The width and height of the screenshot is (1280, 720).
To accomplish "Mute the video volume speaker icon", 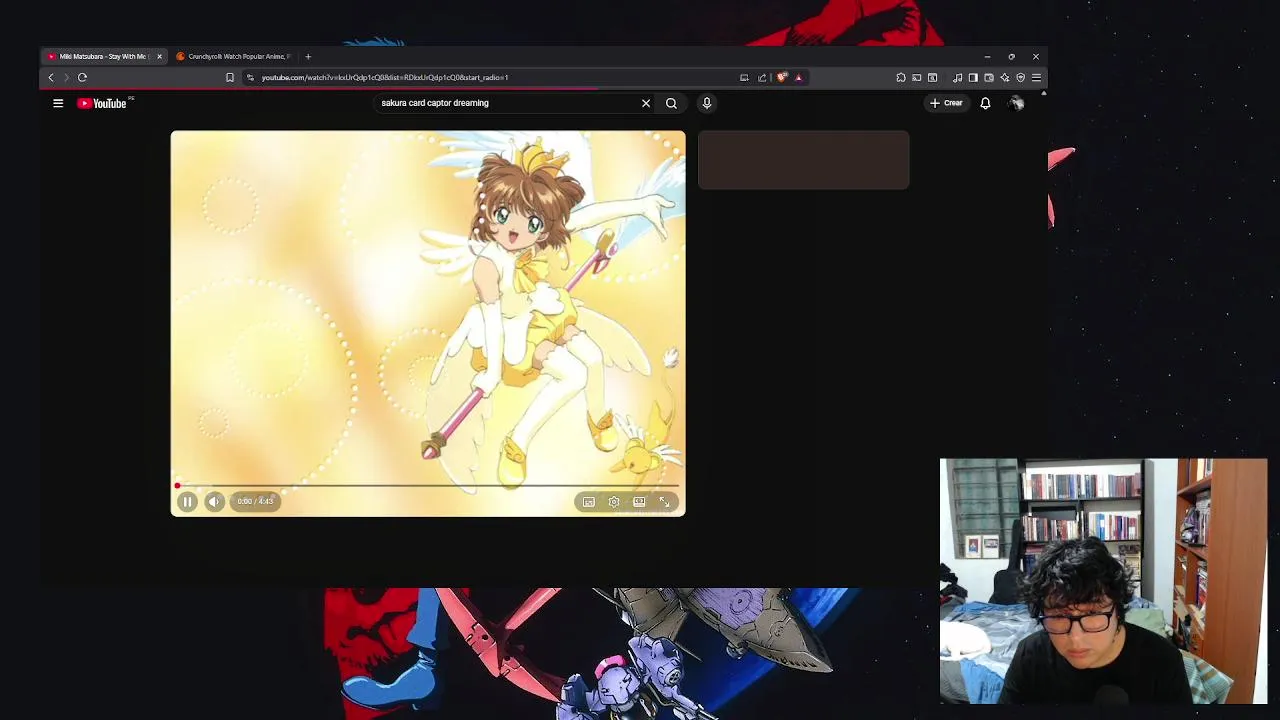I will [x=214, y=502].
